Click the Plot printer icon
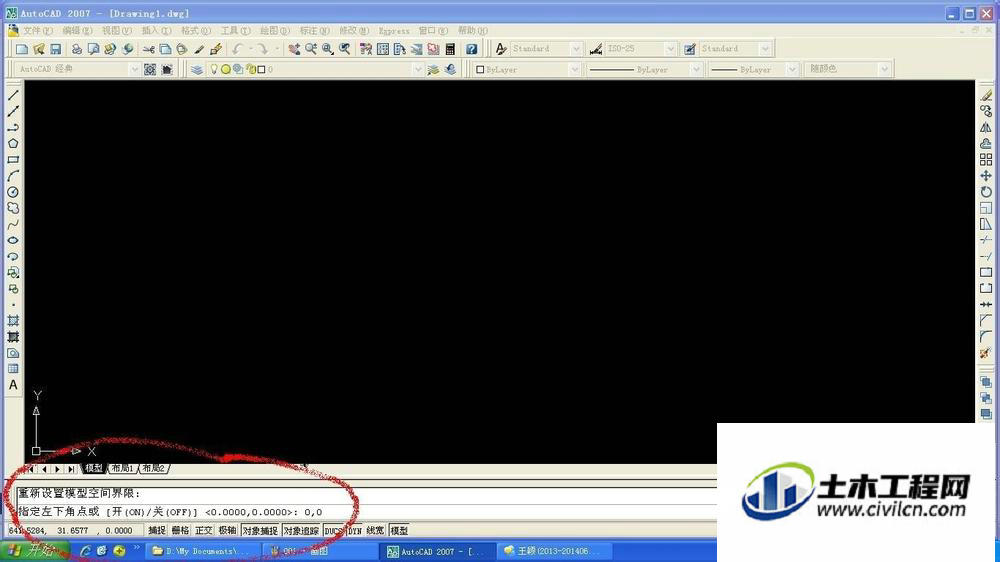Image resolution: width=1000 pixels, height=562 pixels. 77,49
